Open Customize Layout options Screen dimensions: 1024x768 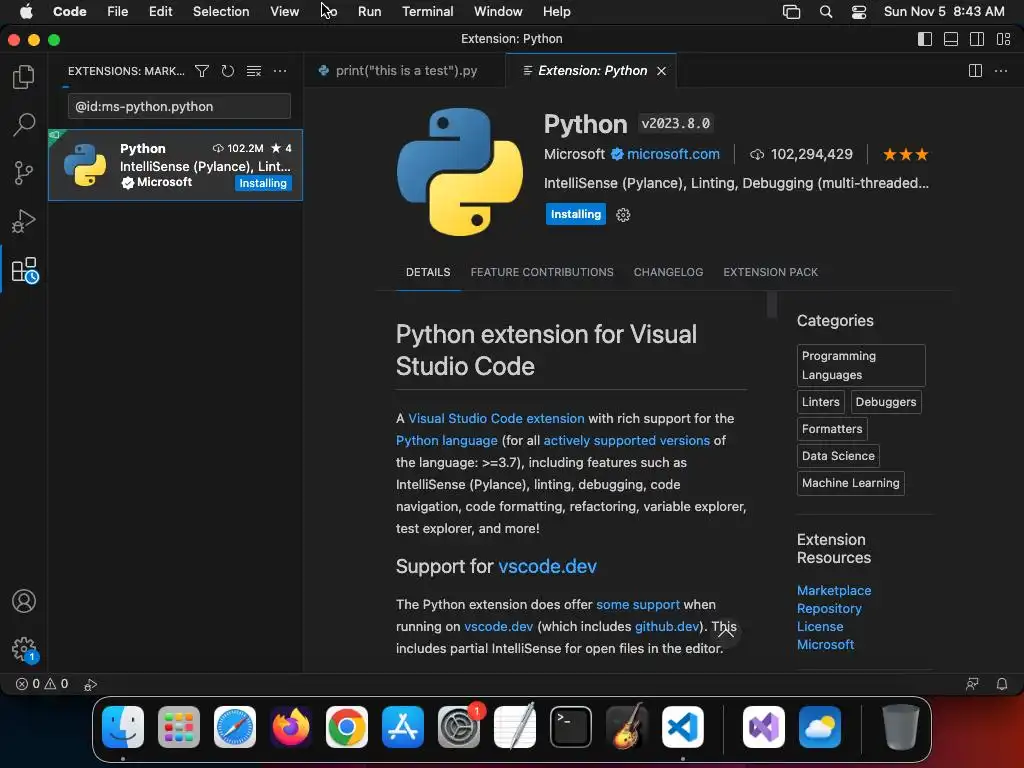point(1004,39)
